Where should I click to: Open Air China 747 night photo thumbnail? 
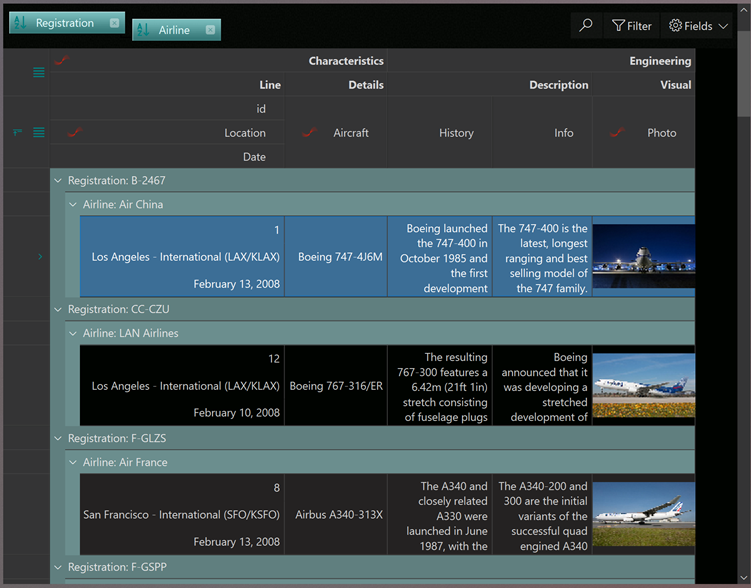(644, 256)
